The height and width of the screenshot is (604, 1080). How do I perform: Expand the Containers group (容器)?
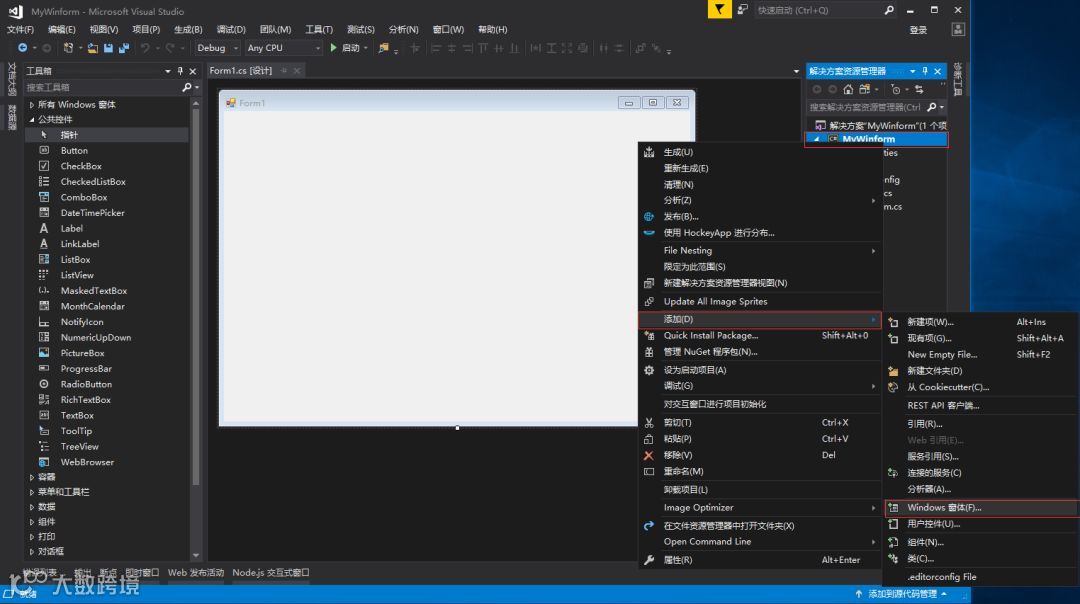pyautogui.click(x=32, y=477)
